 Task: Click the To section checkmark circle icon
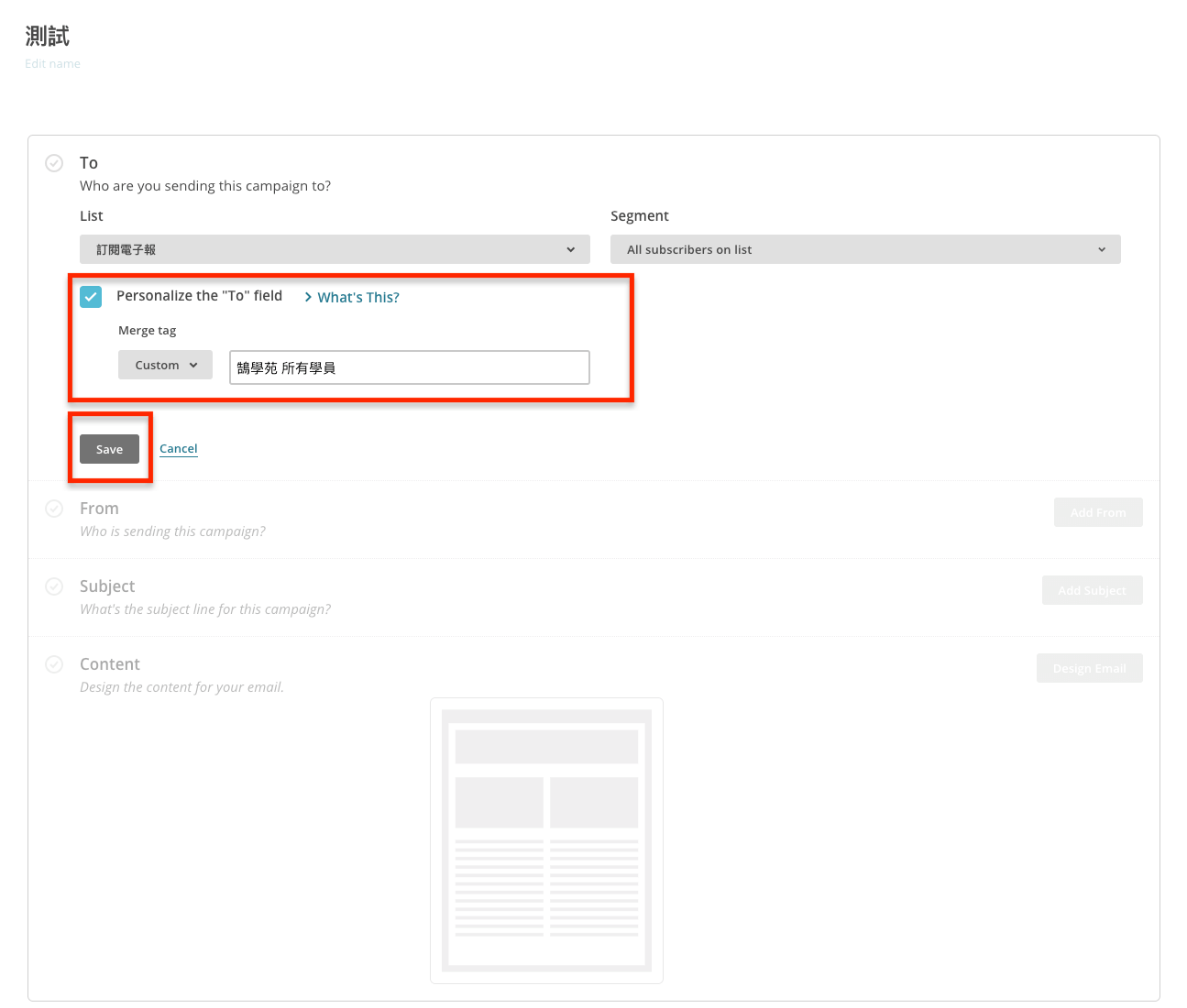pyautogui.click(x=54, y=163)
